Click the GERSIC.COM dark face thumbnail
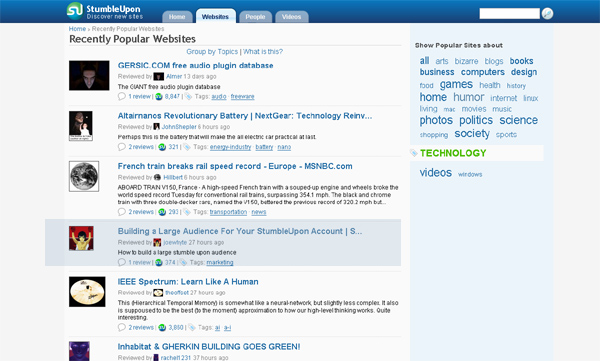600x361 pixels. [89, 75]
